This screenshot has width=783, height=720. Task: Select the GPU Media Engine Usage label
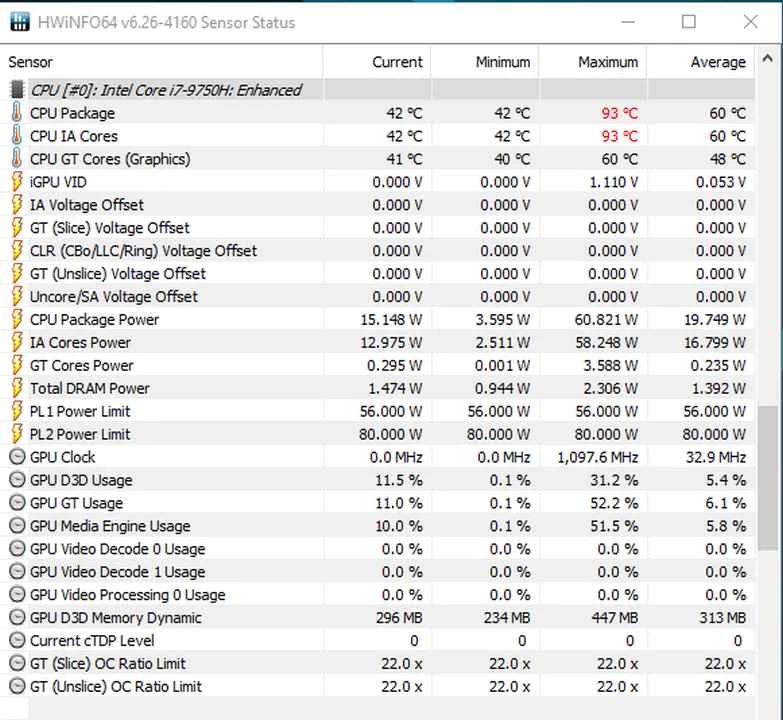pos(110,526)
